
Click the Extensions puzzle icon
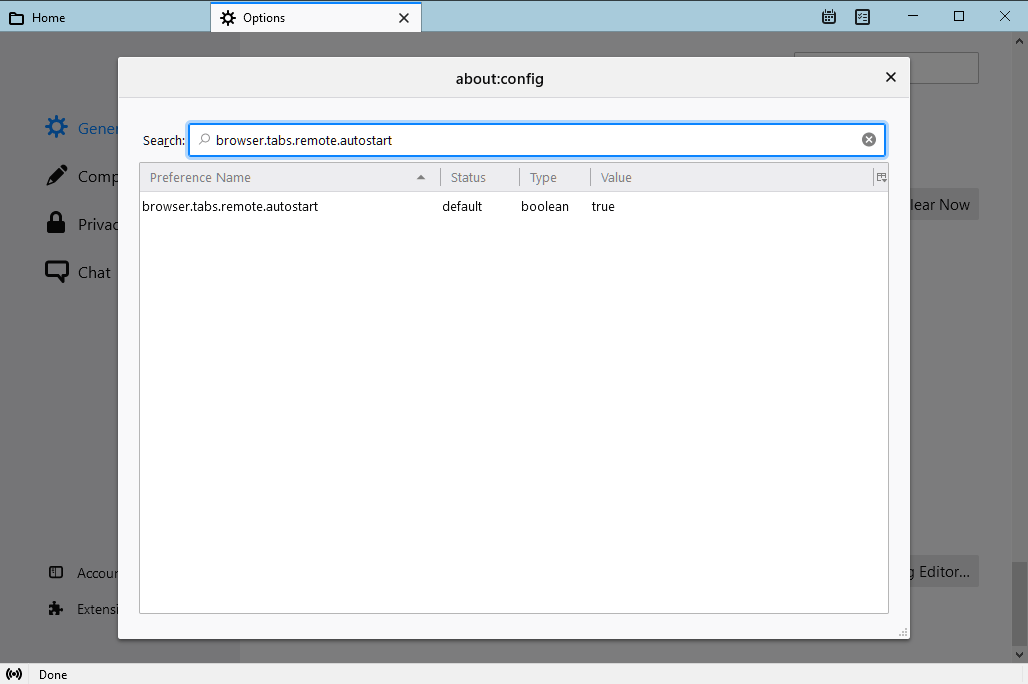pyautogui.click(x=56, y=609)
